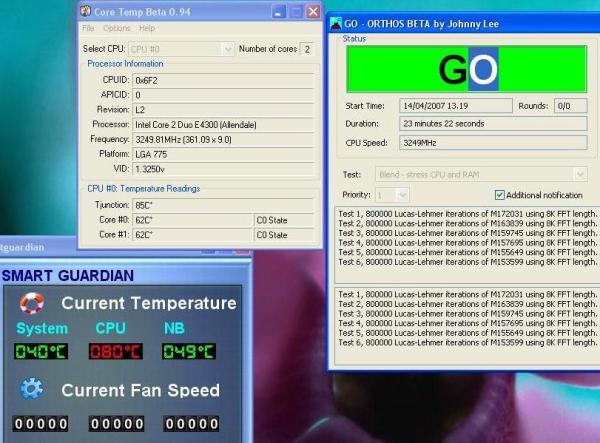The width and height of the screenshot is (600, 443).
Task: Click Test 3 M159745 line in lower log
Action: pyautogui.click(x=468, y=314)
